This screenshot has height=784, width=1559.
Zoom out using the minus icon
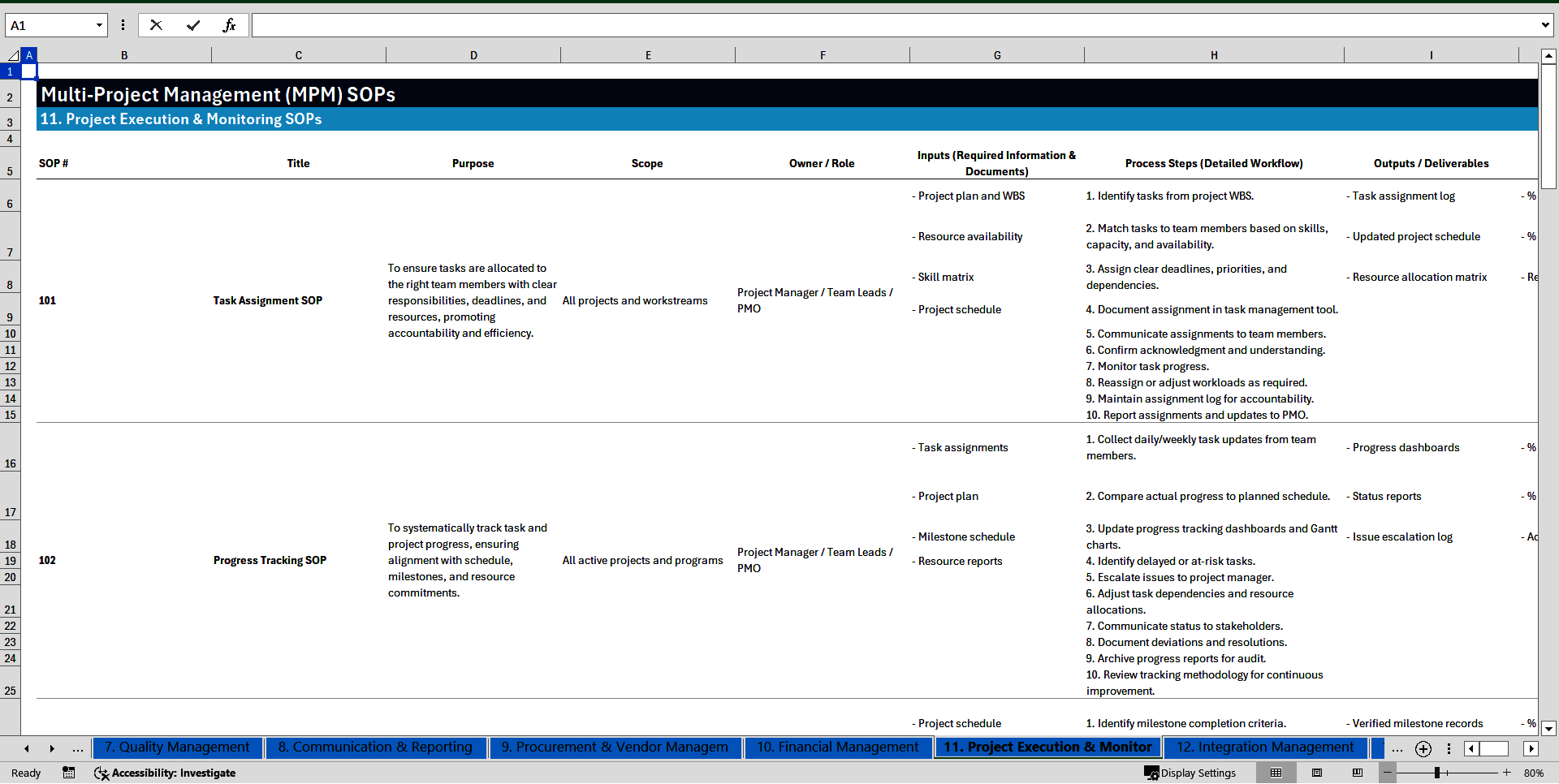(x=1386, y=773)
